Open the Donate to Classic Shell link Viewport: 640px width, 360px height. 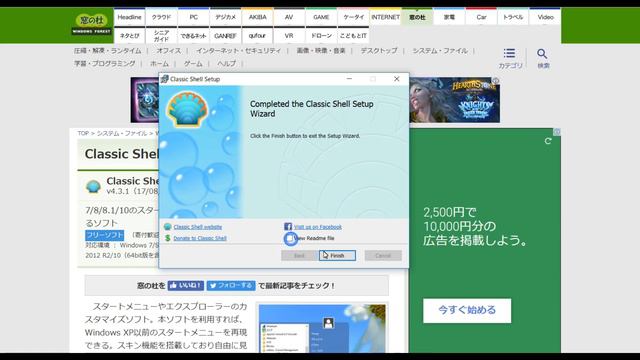coord(200,238)
